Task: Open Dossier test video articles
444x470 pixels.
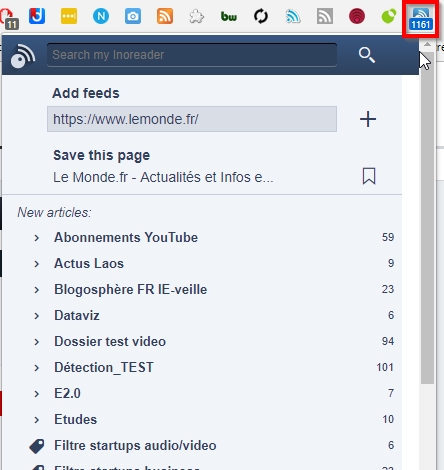Action: tap(110, 342)
